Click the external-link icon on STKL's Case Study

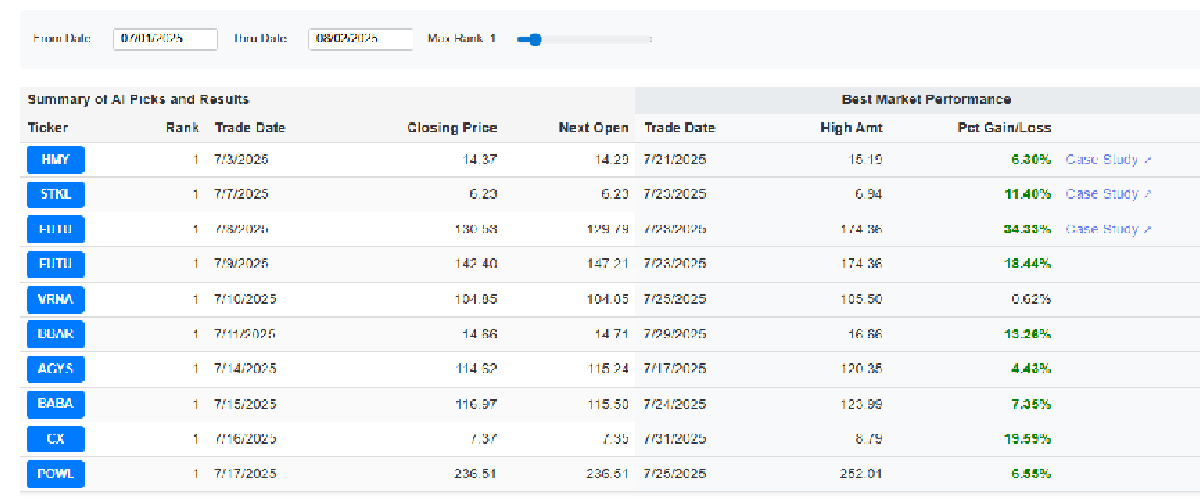[x=1148, y=194]
